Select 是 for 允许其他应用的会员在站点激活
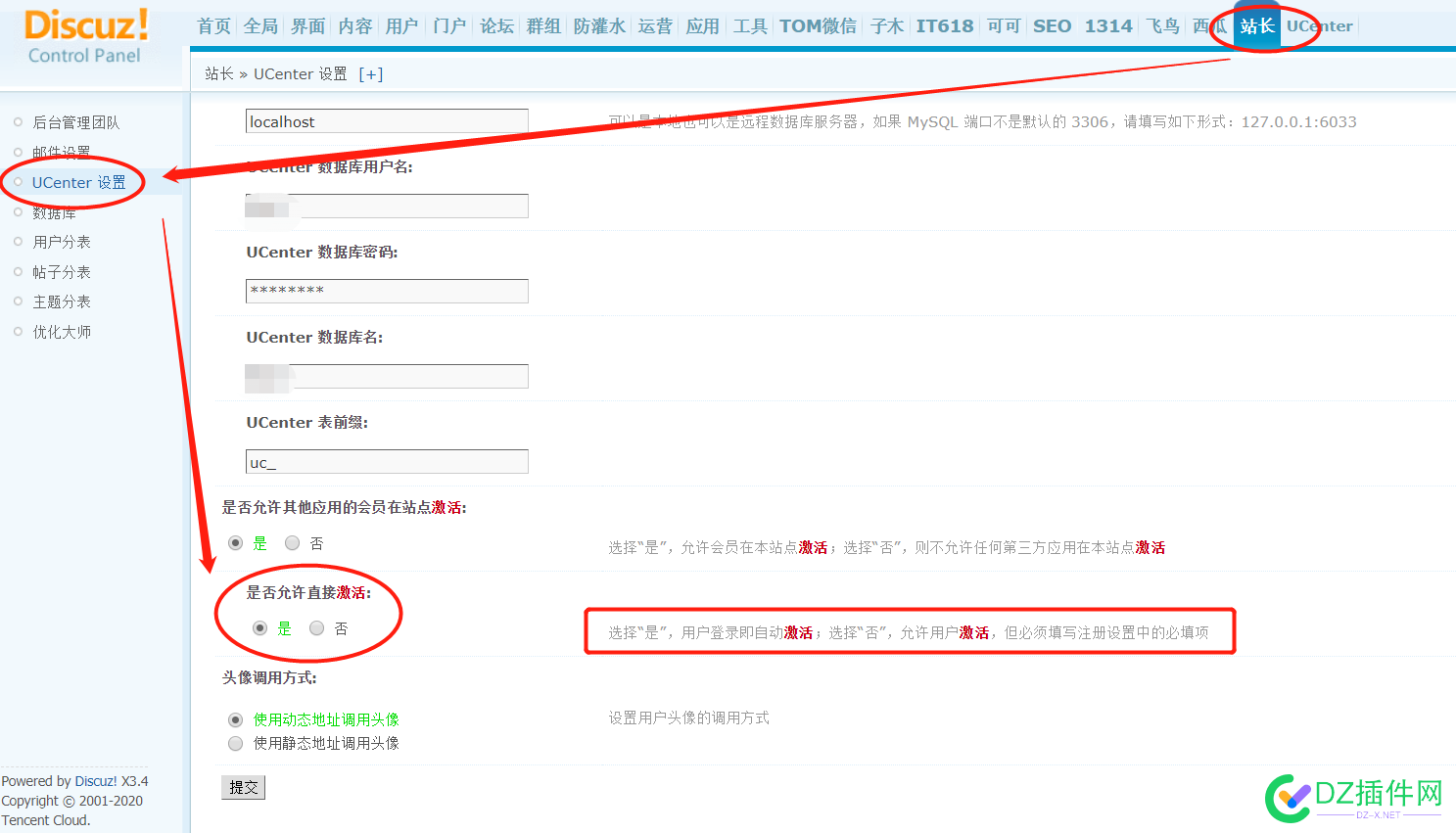The height and width of the screenshot is (833, 1456). point(235,543)
